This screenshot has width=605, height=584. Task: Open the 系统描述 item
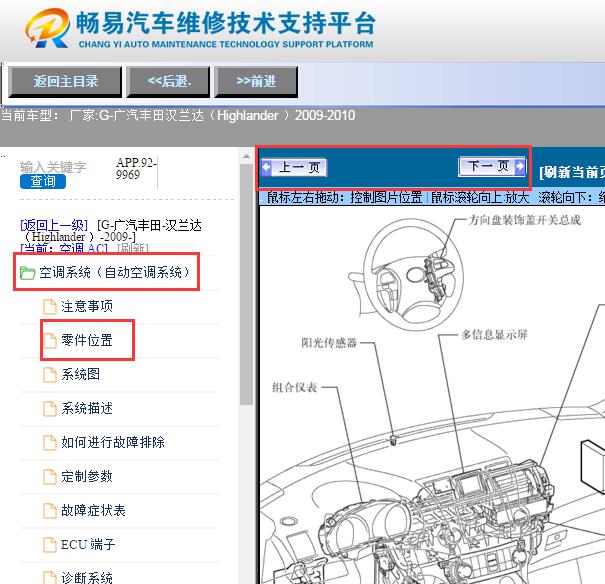click(x=86, y=408)
